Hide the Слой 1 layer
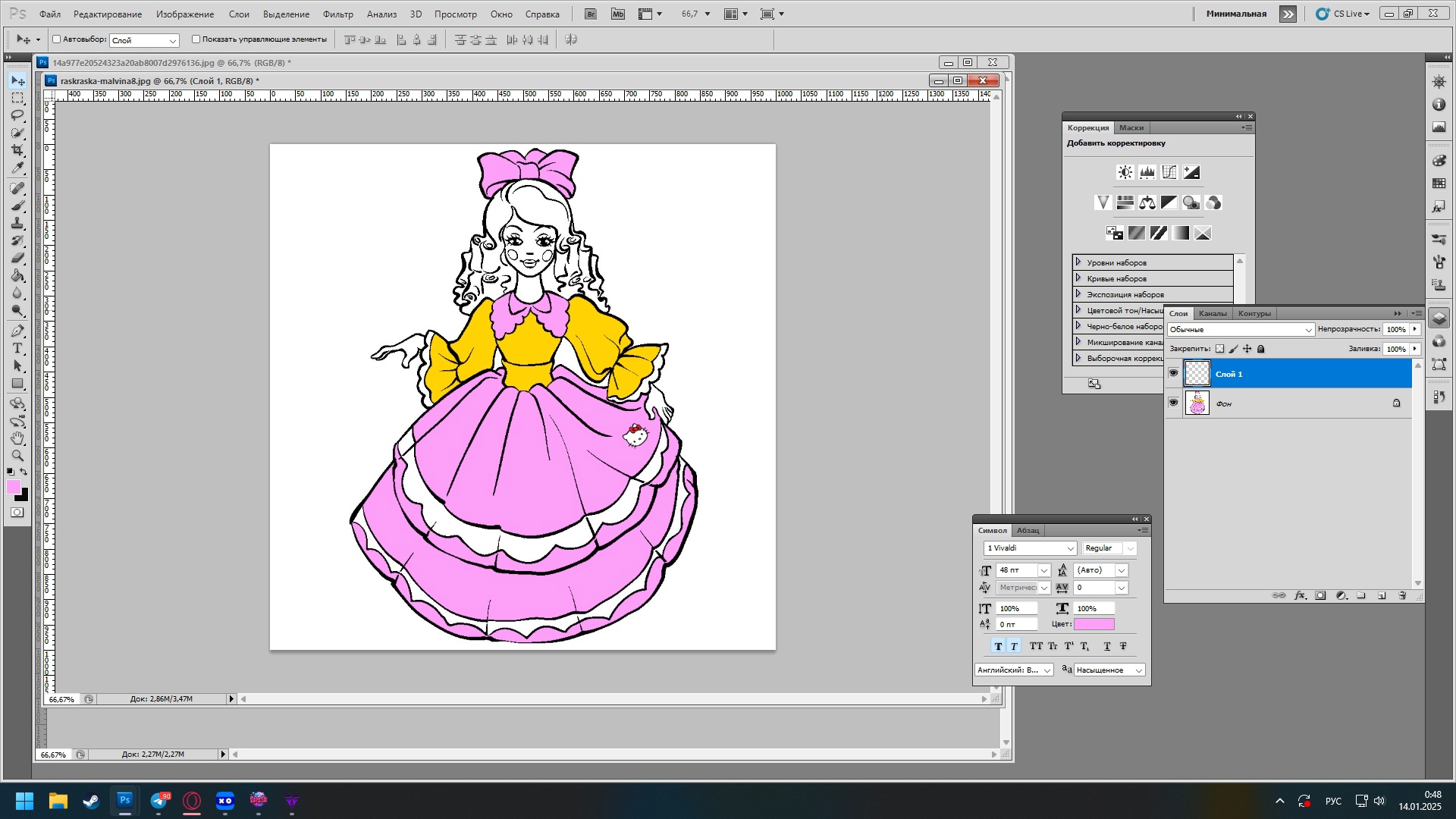The image size is (1456, 819). pos(1173,373)
